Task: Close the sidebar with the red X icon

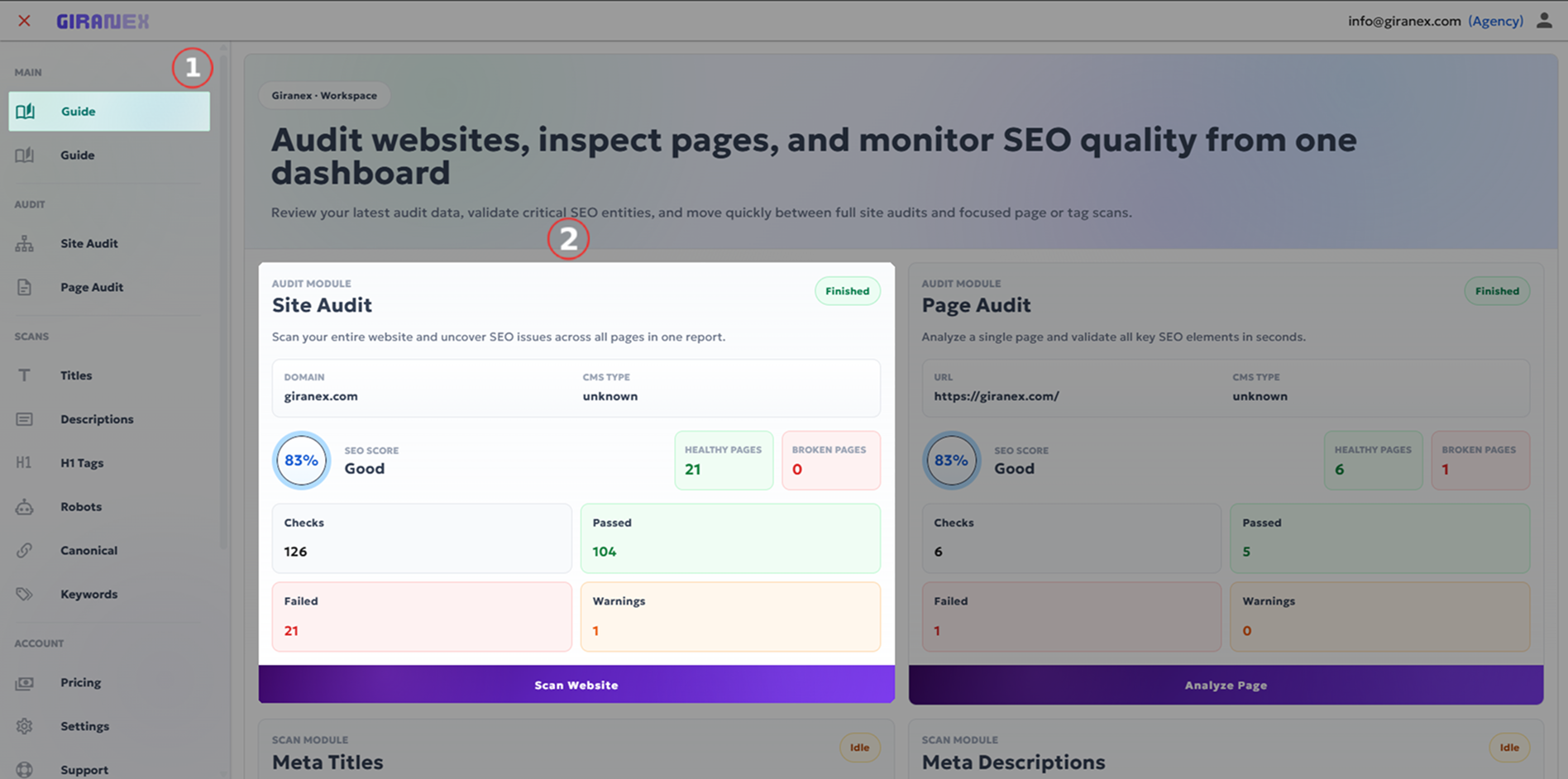Action: [x=24, y=21]
